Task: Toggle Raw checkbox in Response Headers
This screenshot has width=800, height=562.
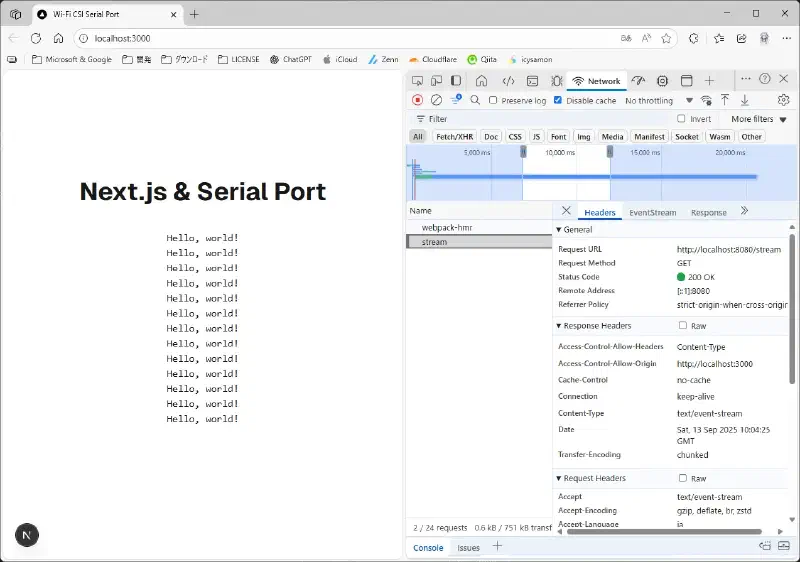Action: [683, 325]
